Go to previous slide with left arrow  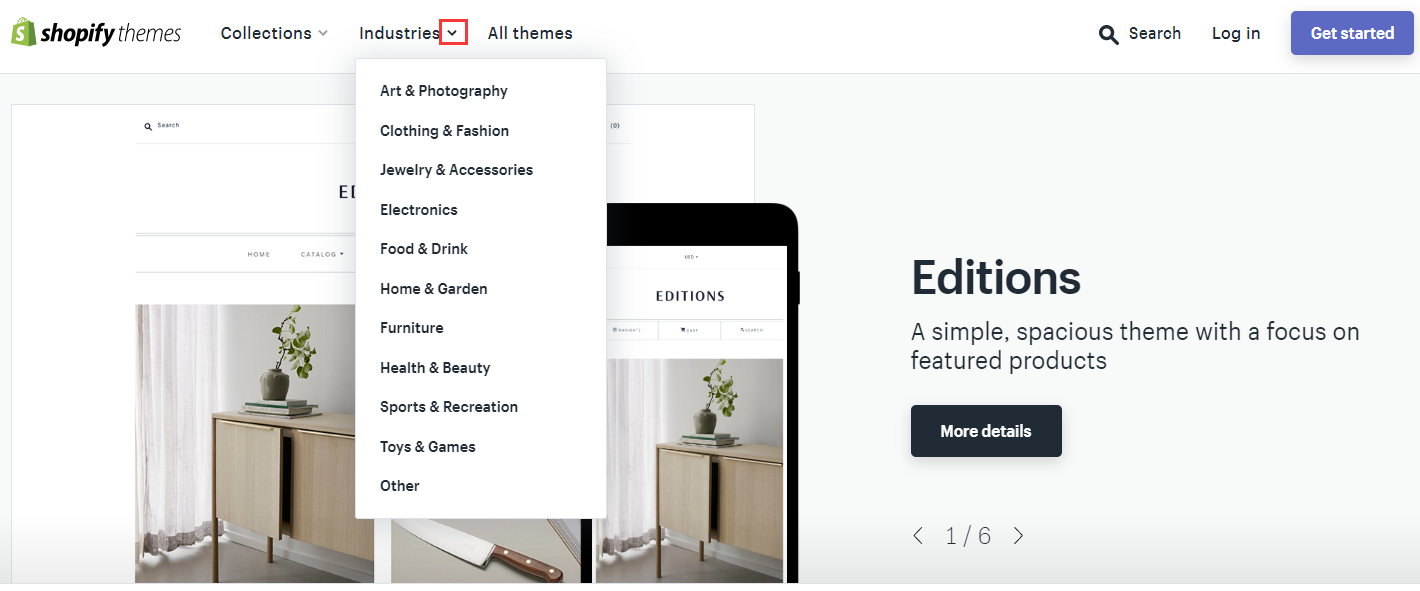918,536
